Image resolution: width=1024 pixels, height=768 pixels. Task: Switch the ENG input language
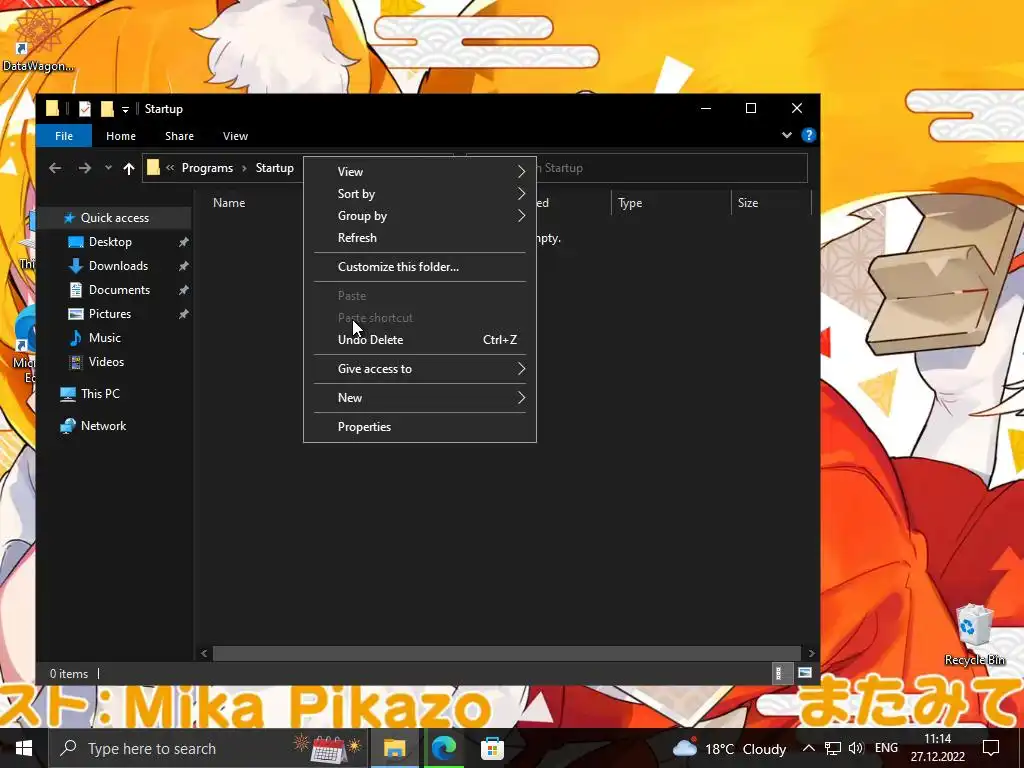886,748
